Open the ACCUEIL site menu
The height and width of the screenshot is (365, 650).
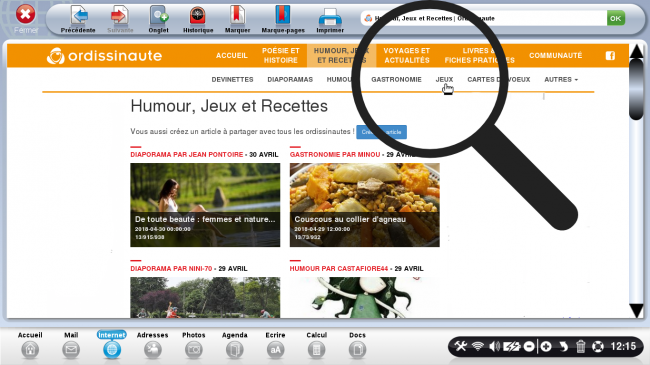231,55
